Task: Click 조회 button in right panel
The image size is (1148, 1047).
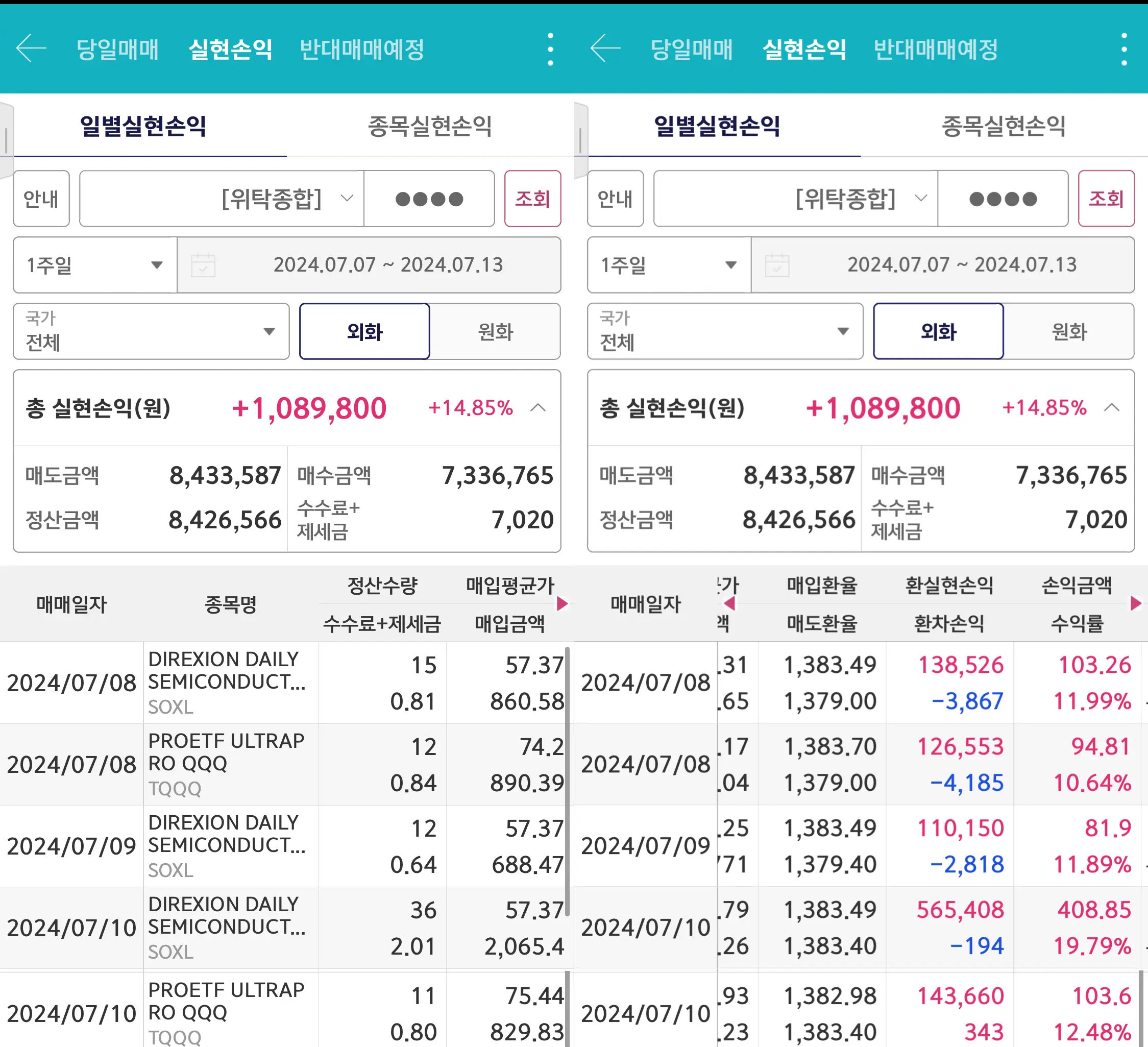Action: 1107,199
